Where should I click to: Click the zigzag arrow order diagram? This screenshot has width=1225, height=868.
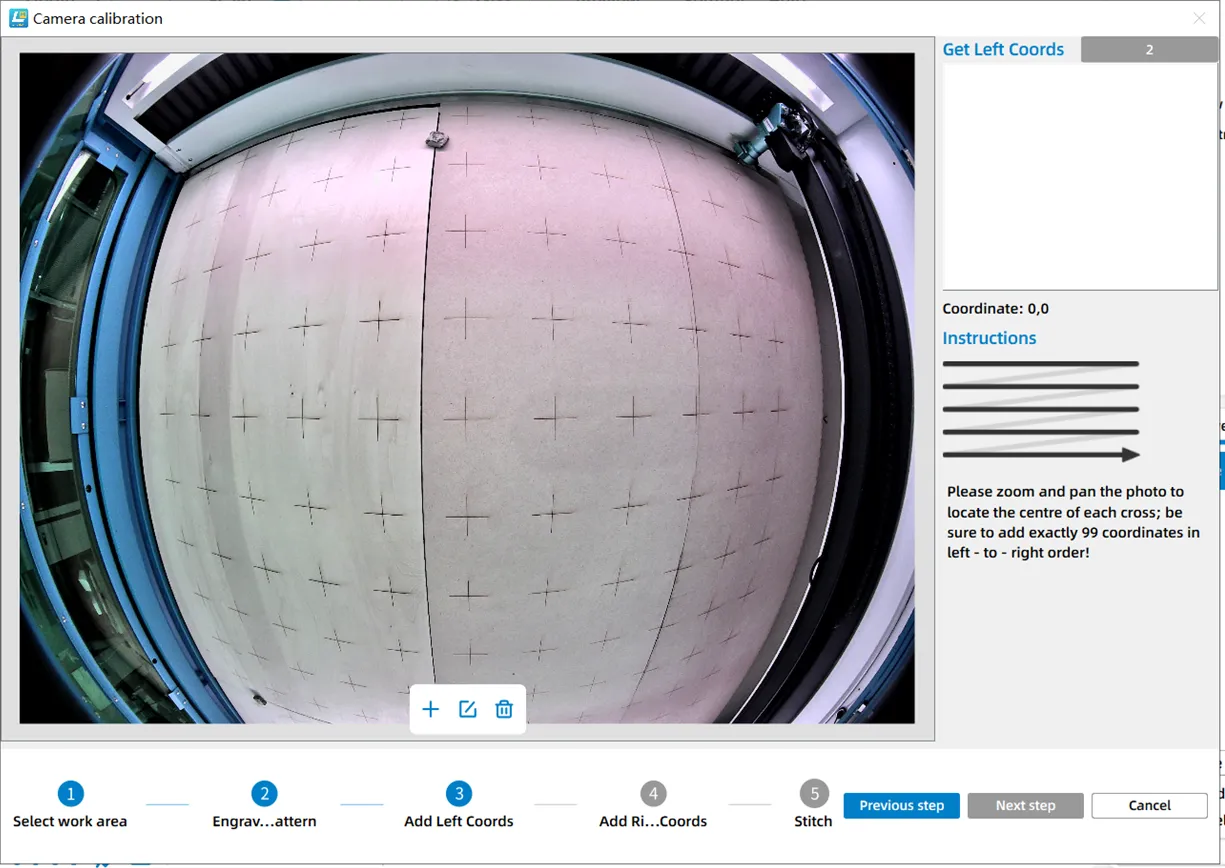pos(1041,410)
